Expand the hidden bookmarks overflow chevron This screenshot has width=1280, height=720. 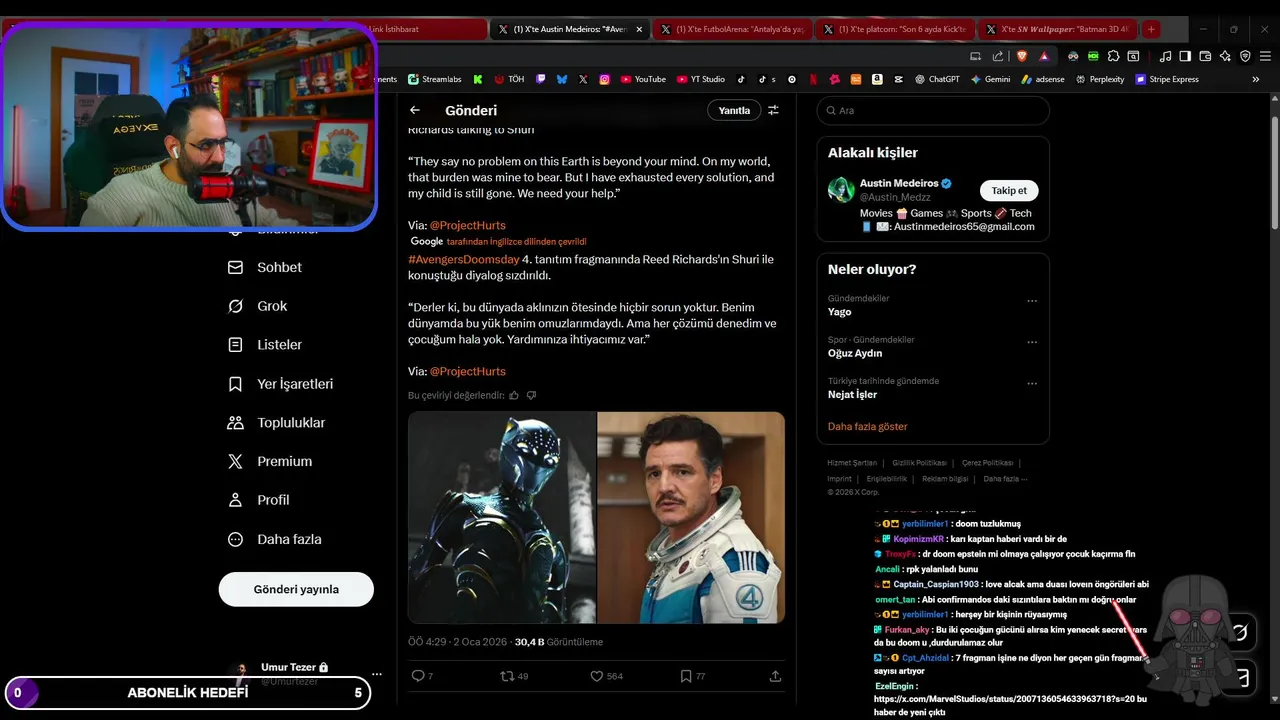[x=1255, y=79]
